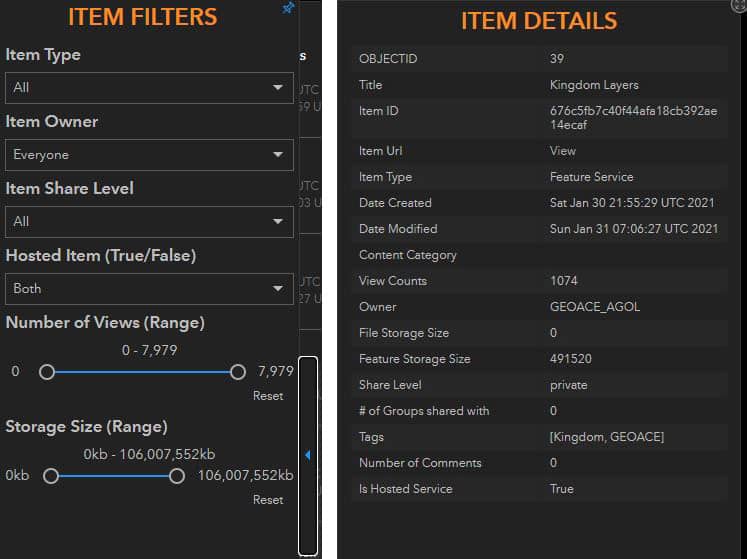Click the Item Type value Feature Service
This screenshot has height=559, width=747.
point(591,177)
